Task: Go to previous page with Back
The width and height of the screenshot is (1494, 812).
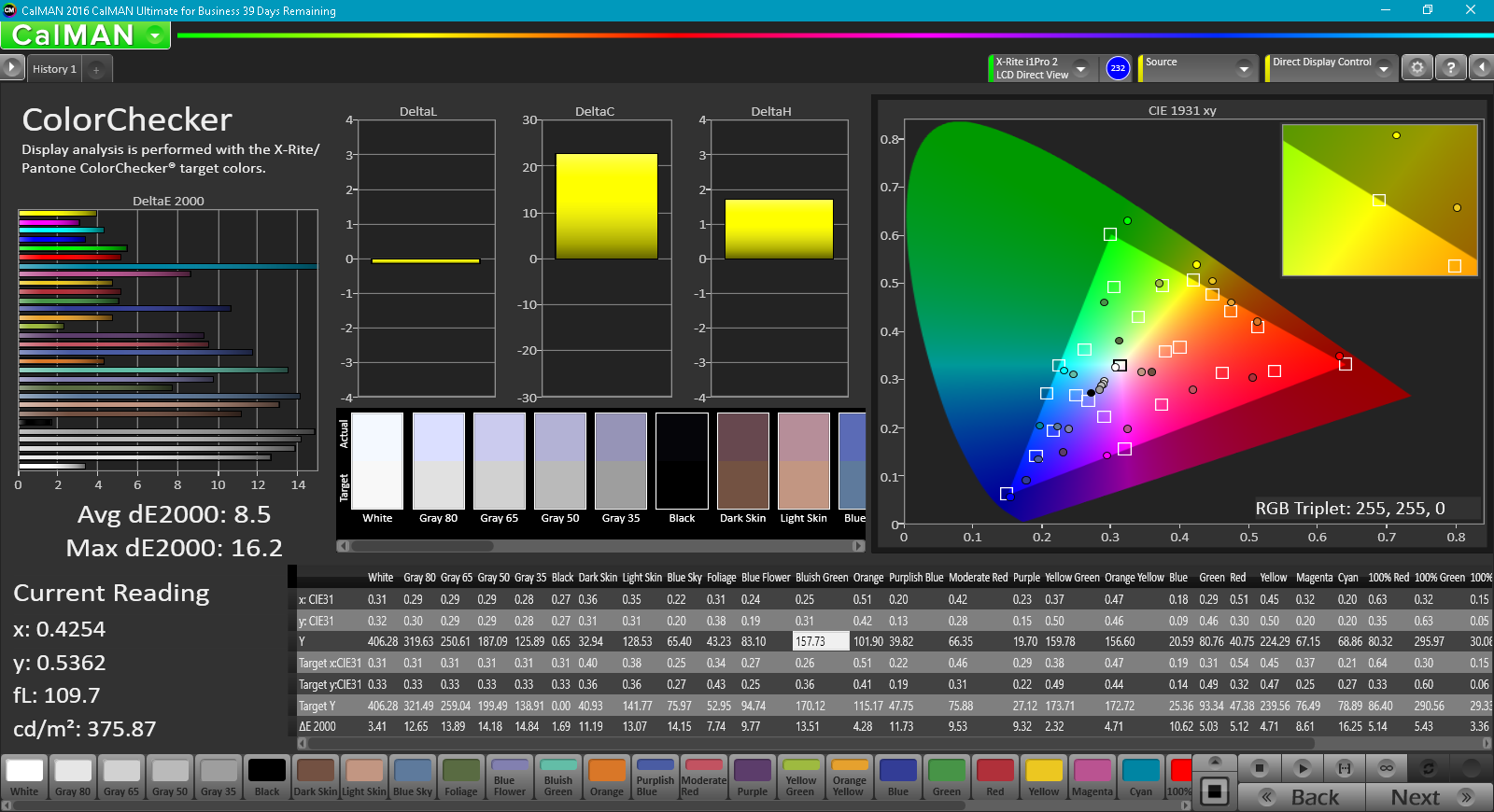Action: (x=1302, y=797)
